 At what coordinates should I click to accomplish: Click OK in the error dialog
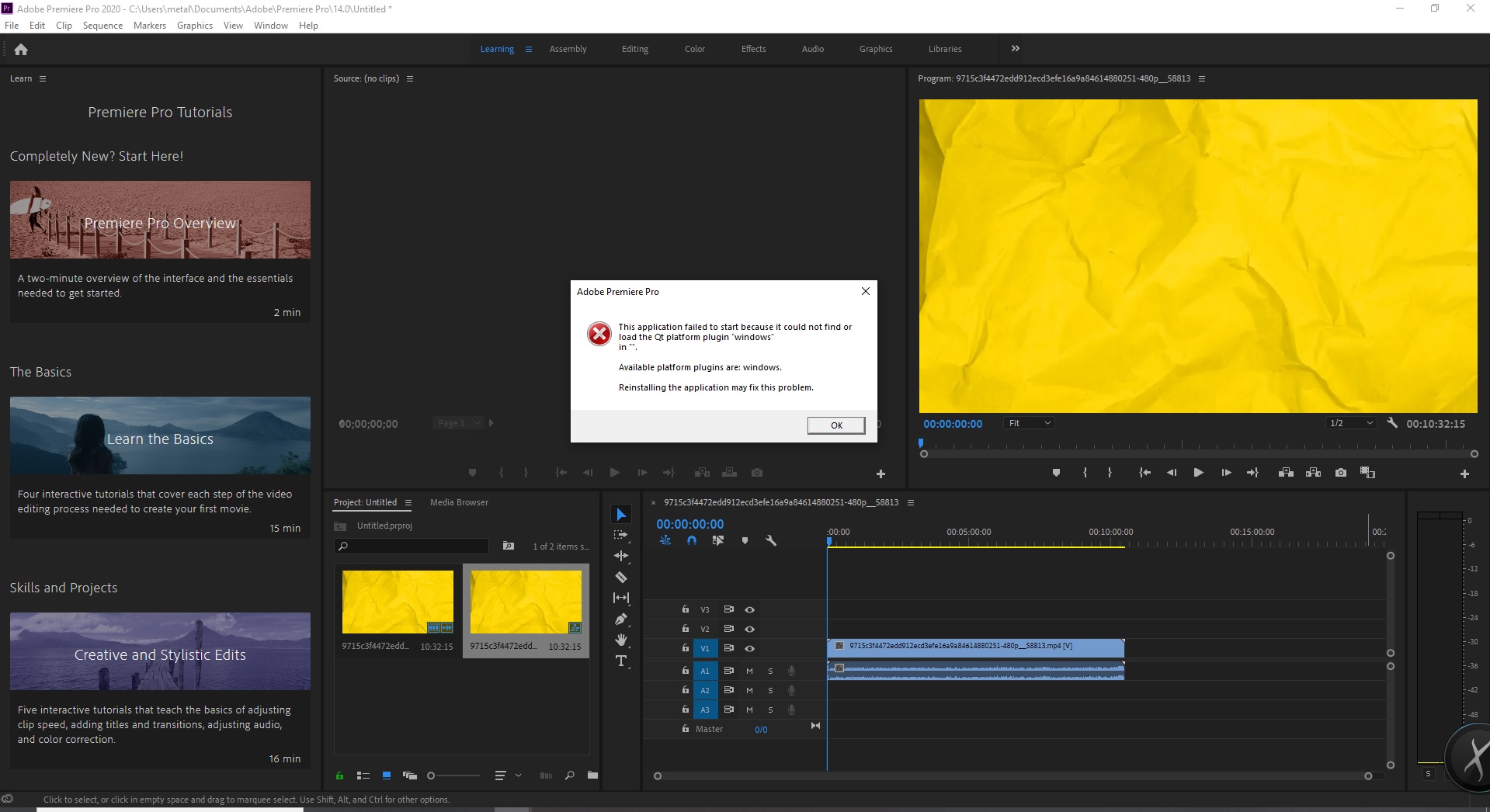[x=836, y=425]
